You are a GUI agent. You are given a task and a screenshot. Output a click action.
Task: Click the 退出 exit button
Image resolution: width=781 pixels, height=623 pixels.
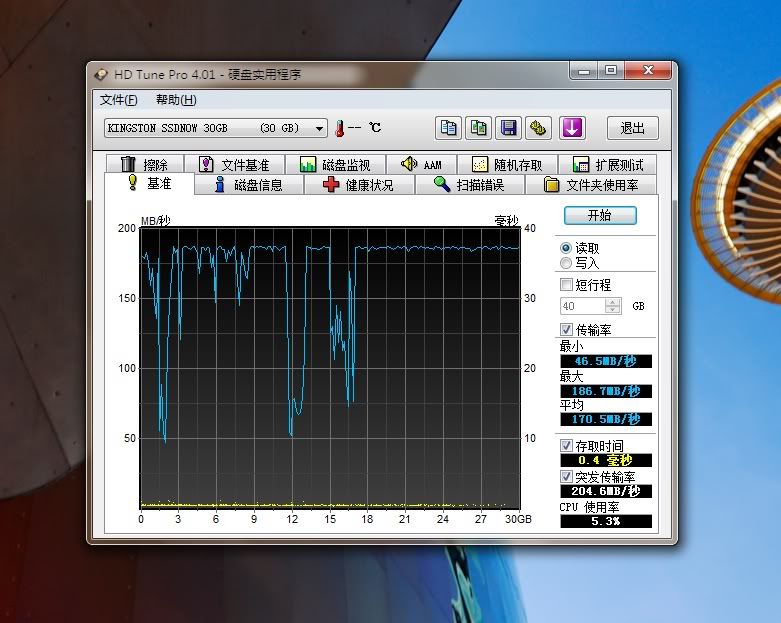(x=632, y=128)
